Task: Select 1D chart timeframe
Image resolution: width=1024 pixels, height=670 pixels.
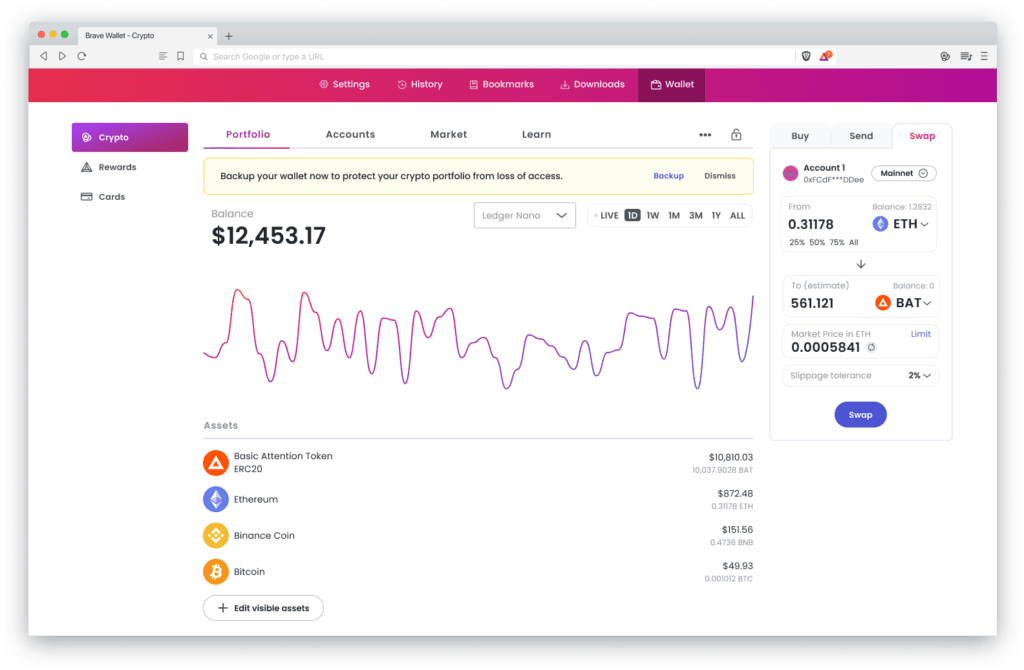Action: [632, 215]
